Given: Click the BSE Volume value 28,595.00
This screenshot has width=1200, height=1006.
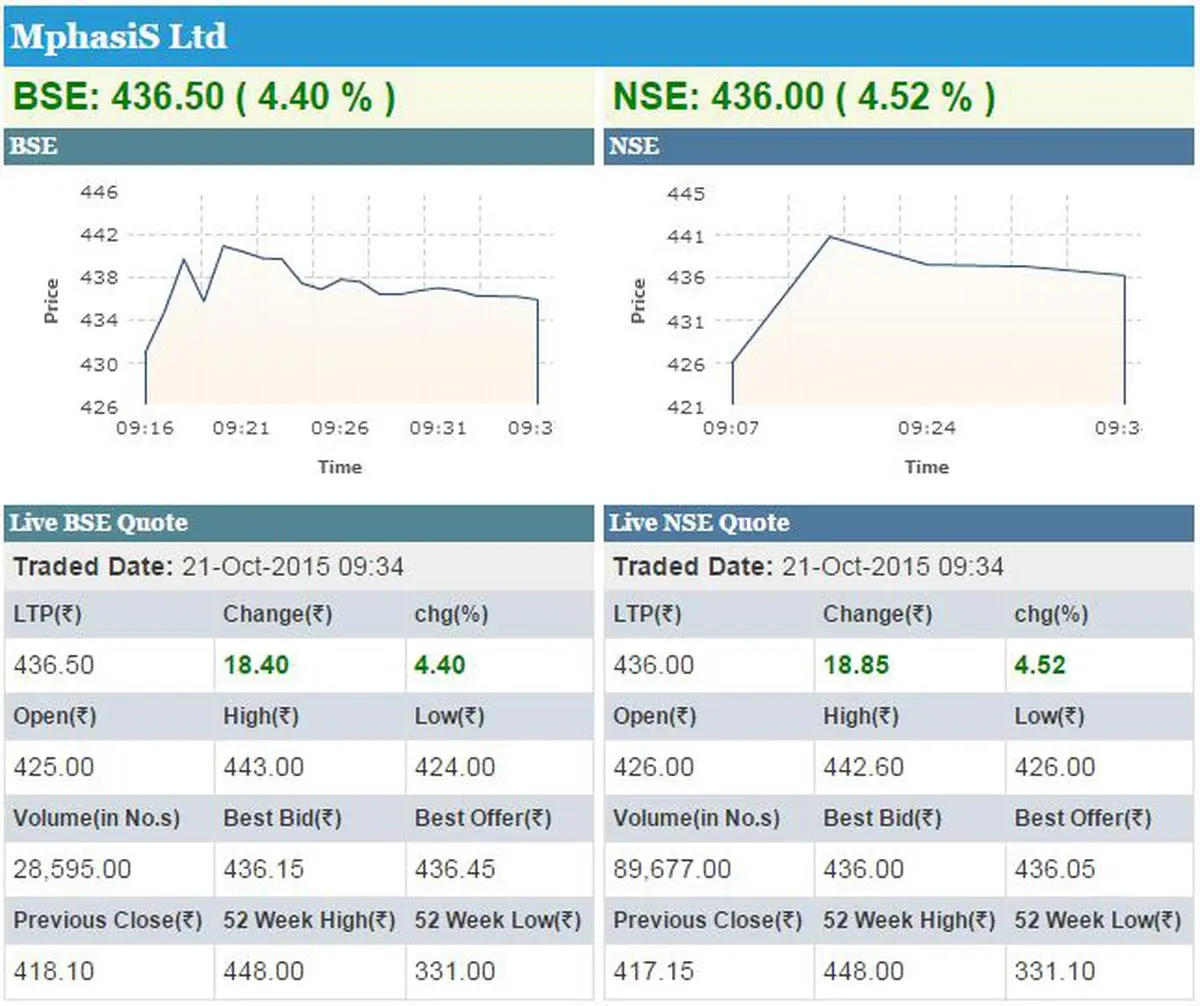Looking at the screenshot, I should (x=72, y=869).
